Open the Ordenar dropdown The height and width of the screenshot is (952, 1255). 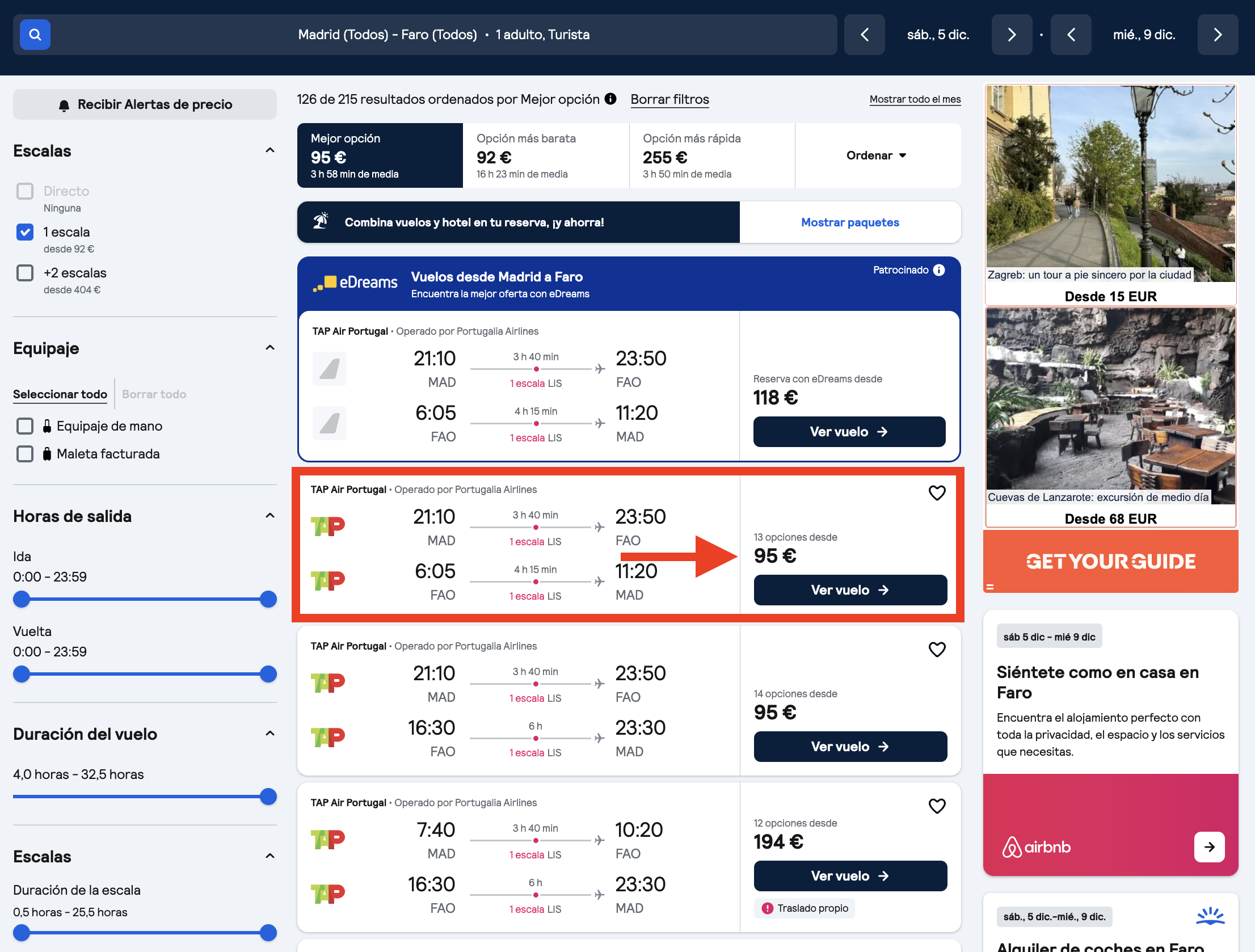tap(877, 155)
